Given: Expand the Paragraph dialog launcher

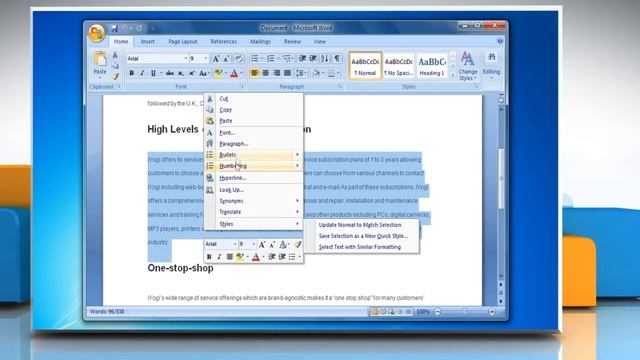Looking at the screenshot, I should [340, 87].
